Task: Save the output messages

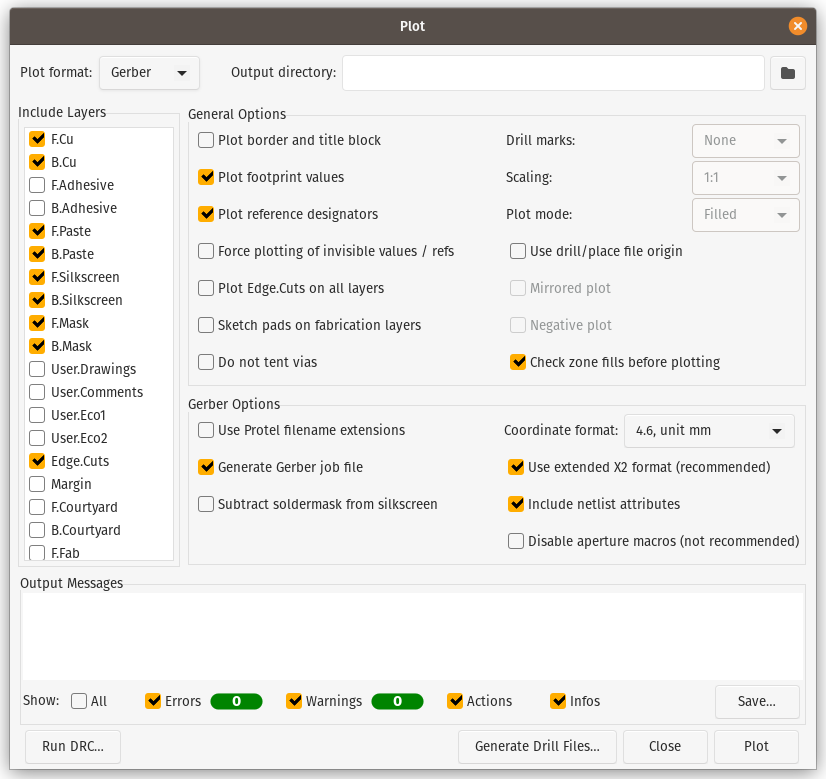Action: tap(756, 702)
